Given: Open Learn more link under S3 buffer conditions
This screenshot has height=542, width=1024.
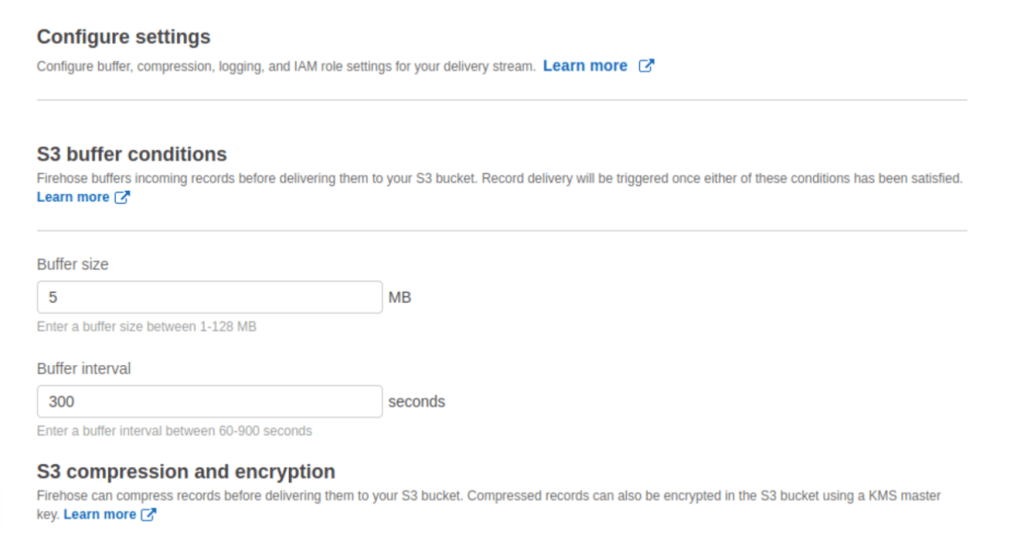Looking at the screenshot, I should tap(72, 197).
